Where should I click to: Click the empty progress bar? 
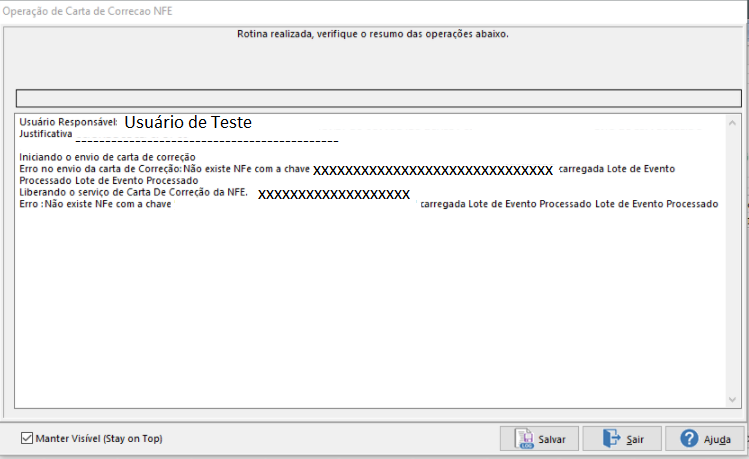(x=378, y=98)
